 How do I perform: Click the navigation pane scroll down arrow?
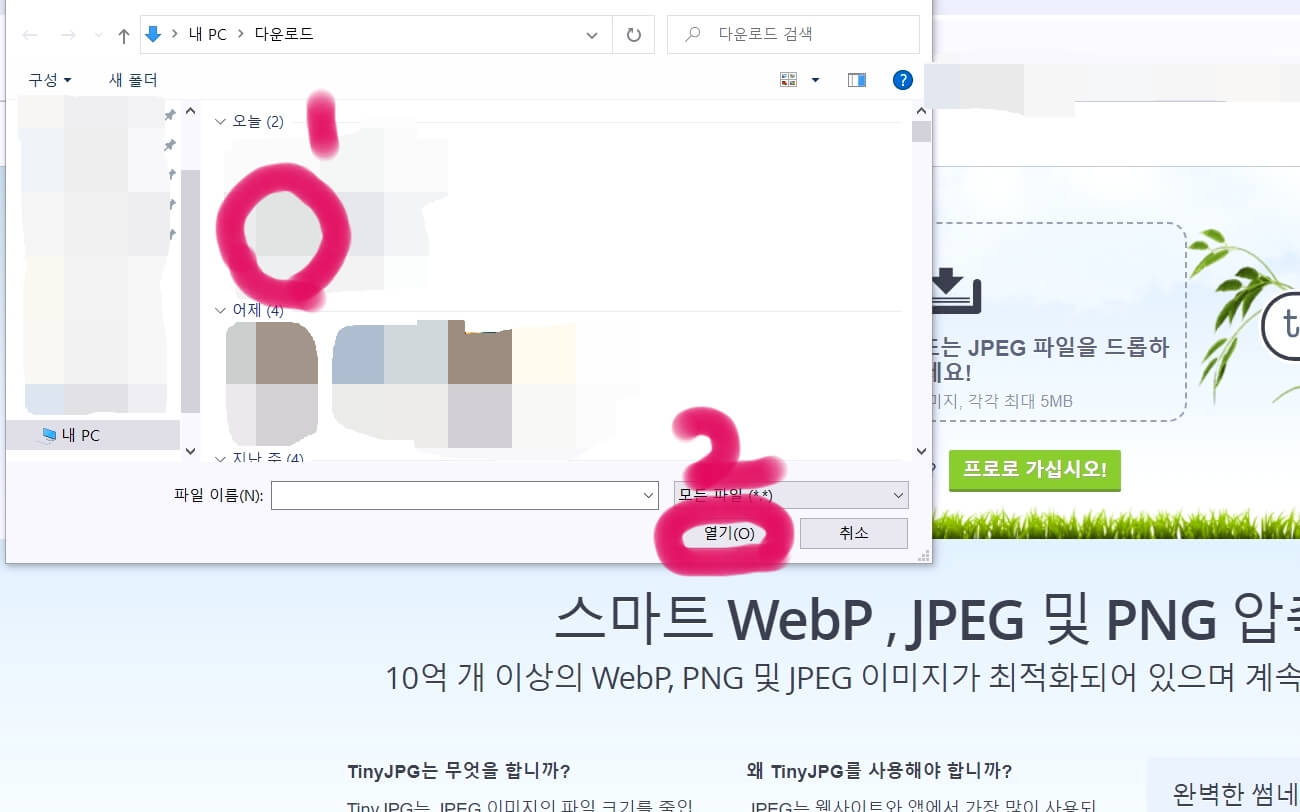tap(190, 452)
